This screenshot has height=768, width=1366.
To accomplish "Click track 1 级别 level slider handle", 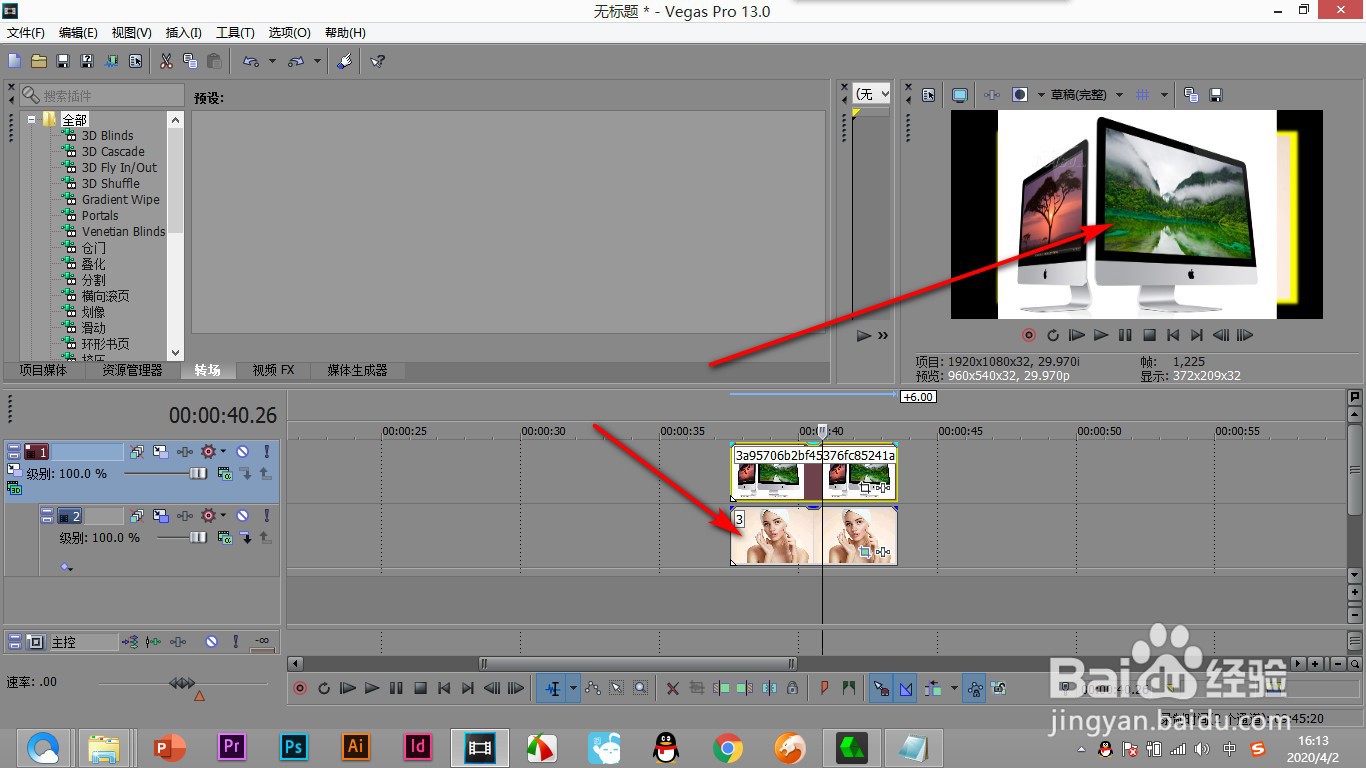I will tap(198, 473).
